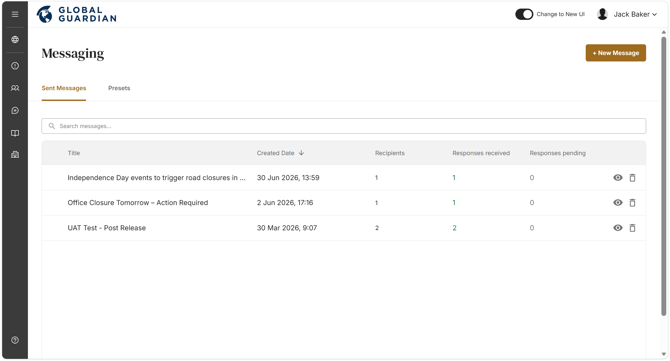Click the Created Date sort arrow
The image size is (670, 361).
[x=301, y=153]
